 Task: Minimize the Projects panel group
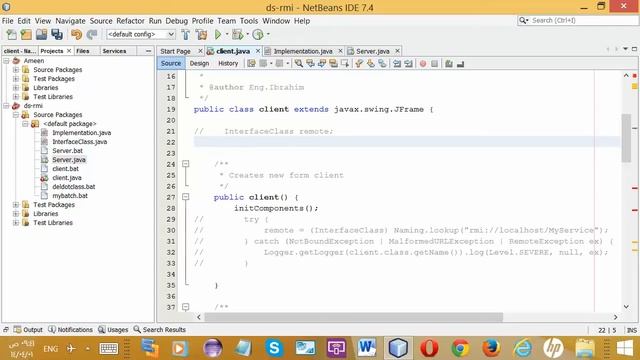(148, 51)
